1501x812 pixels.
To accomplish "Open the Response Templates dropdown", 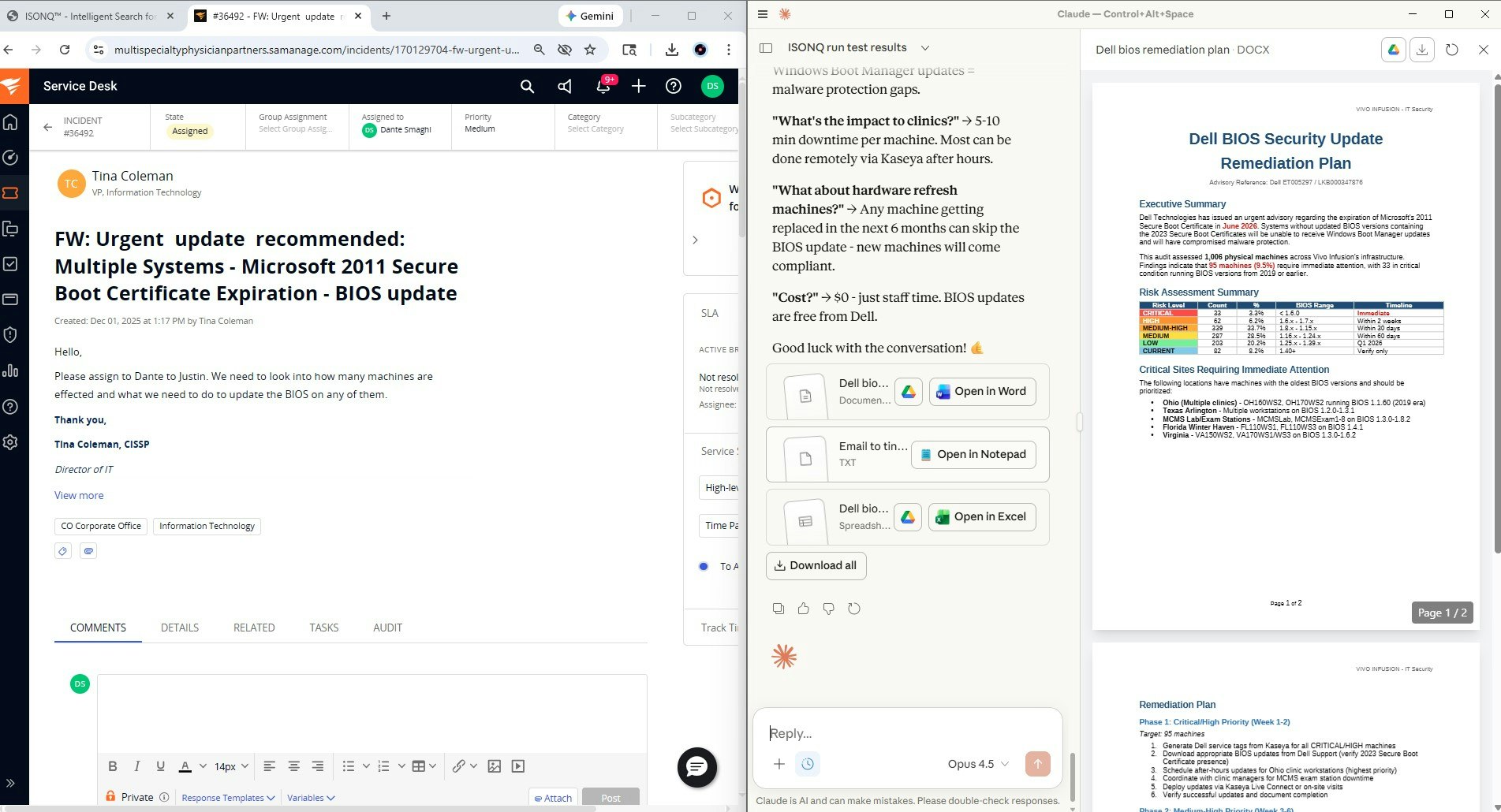I will [228, 798].
